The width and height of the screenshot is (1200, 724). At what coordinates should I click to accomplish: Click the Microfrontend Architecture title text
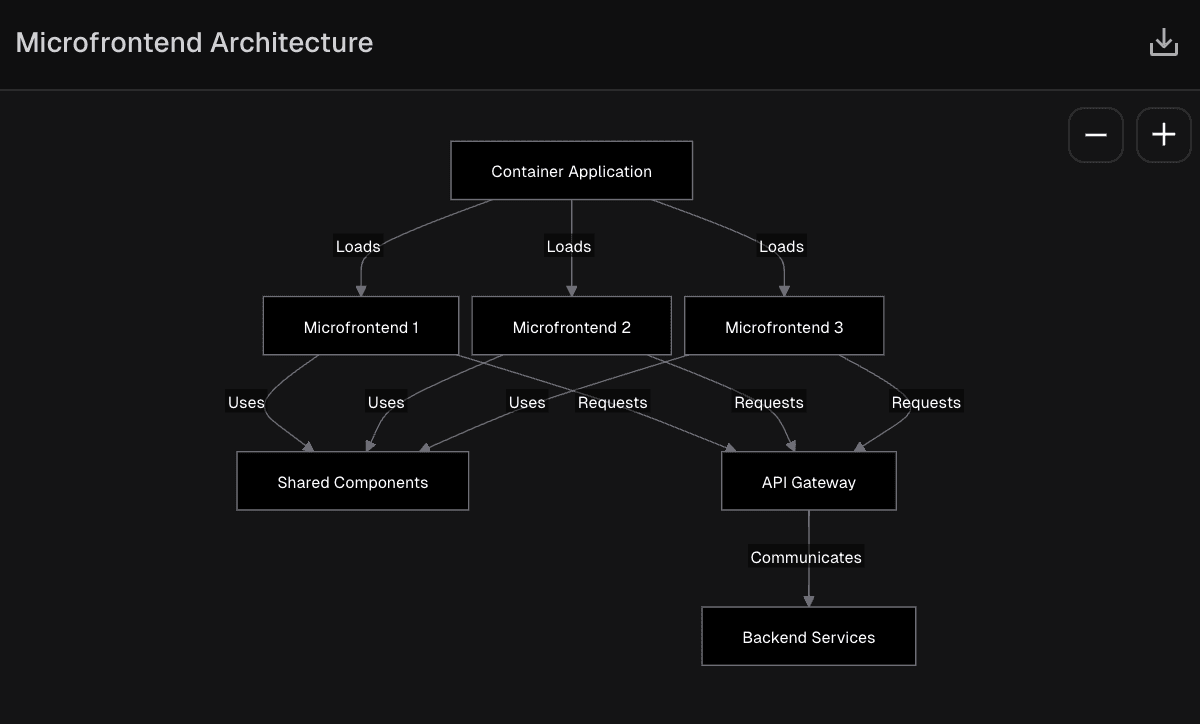[194, 42]
